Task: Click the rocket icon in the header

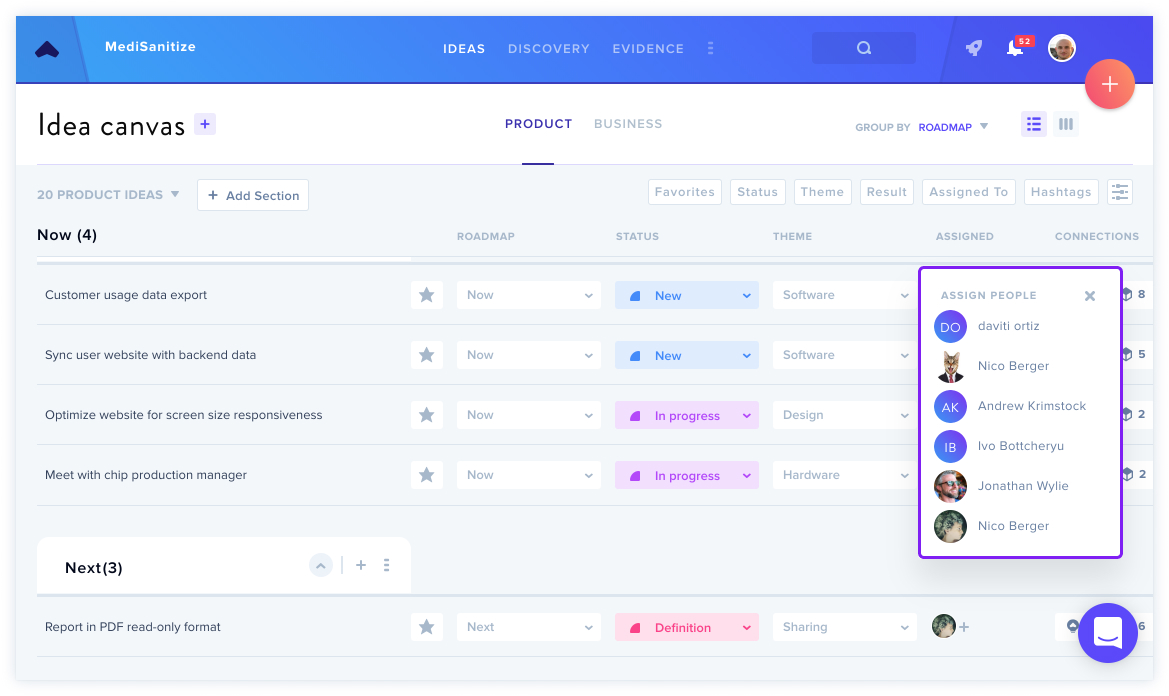Action: point(974,48)
